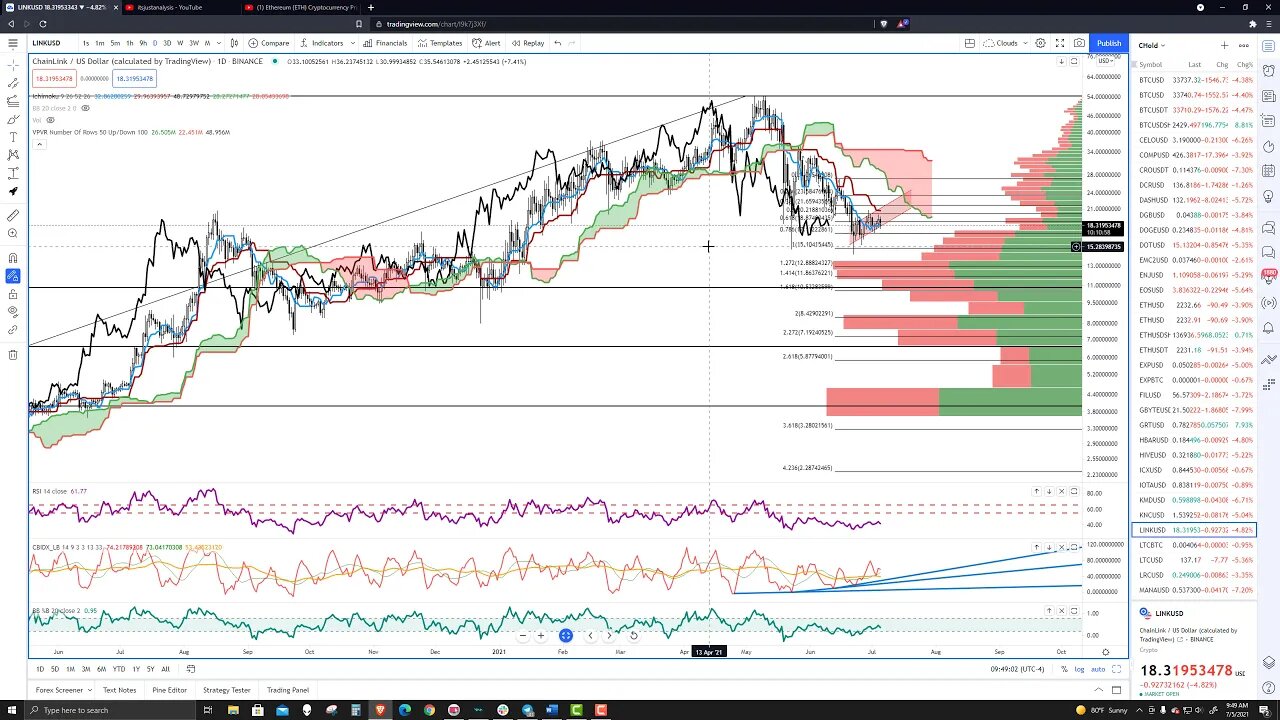
Task: Select the 3D timeframe
Action: tap(167, 43)
